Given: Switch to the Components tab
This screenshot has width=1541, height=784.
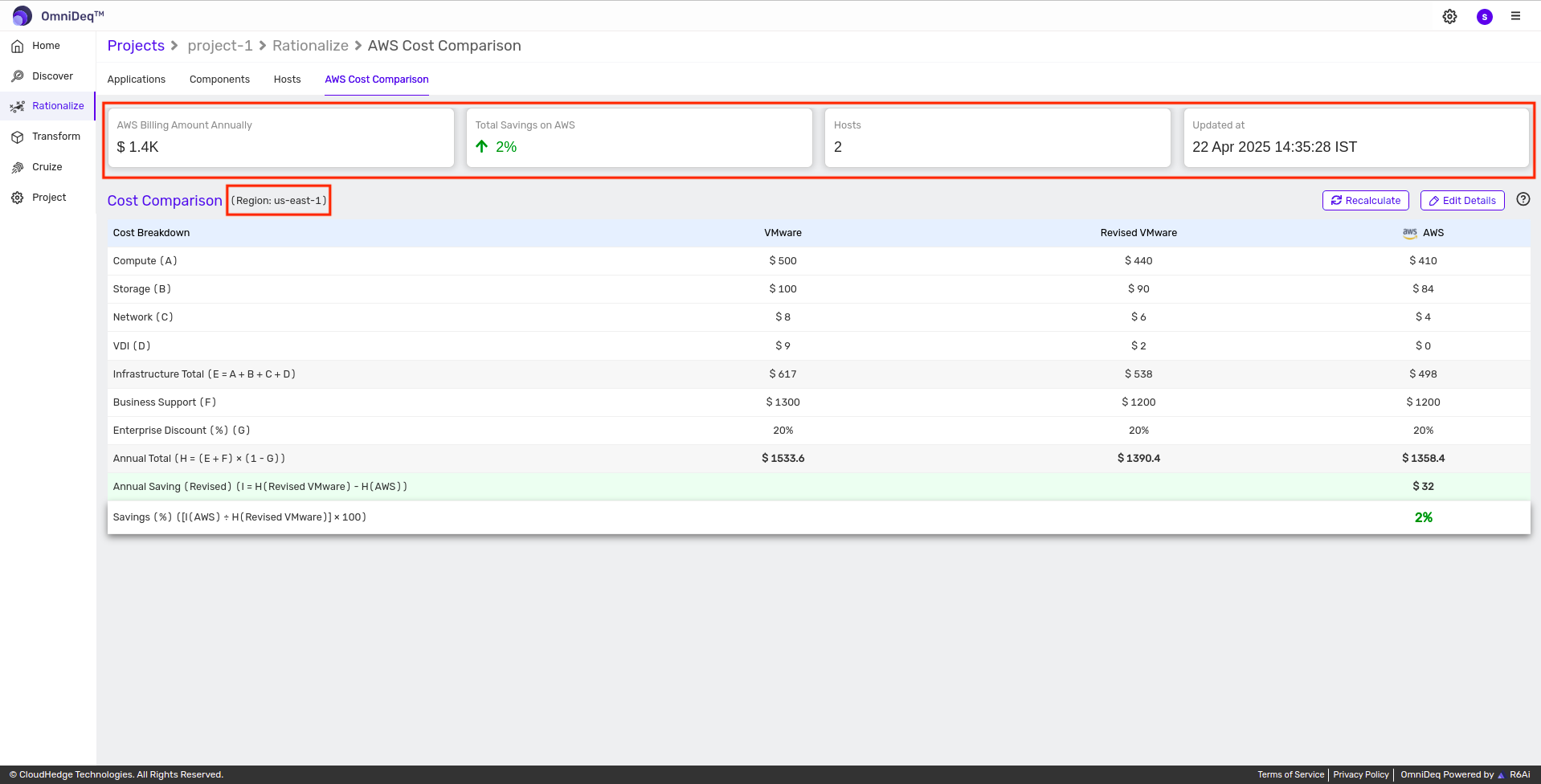Looking at the screenshot, I should coord(219,80).
